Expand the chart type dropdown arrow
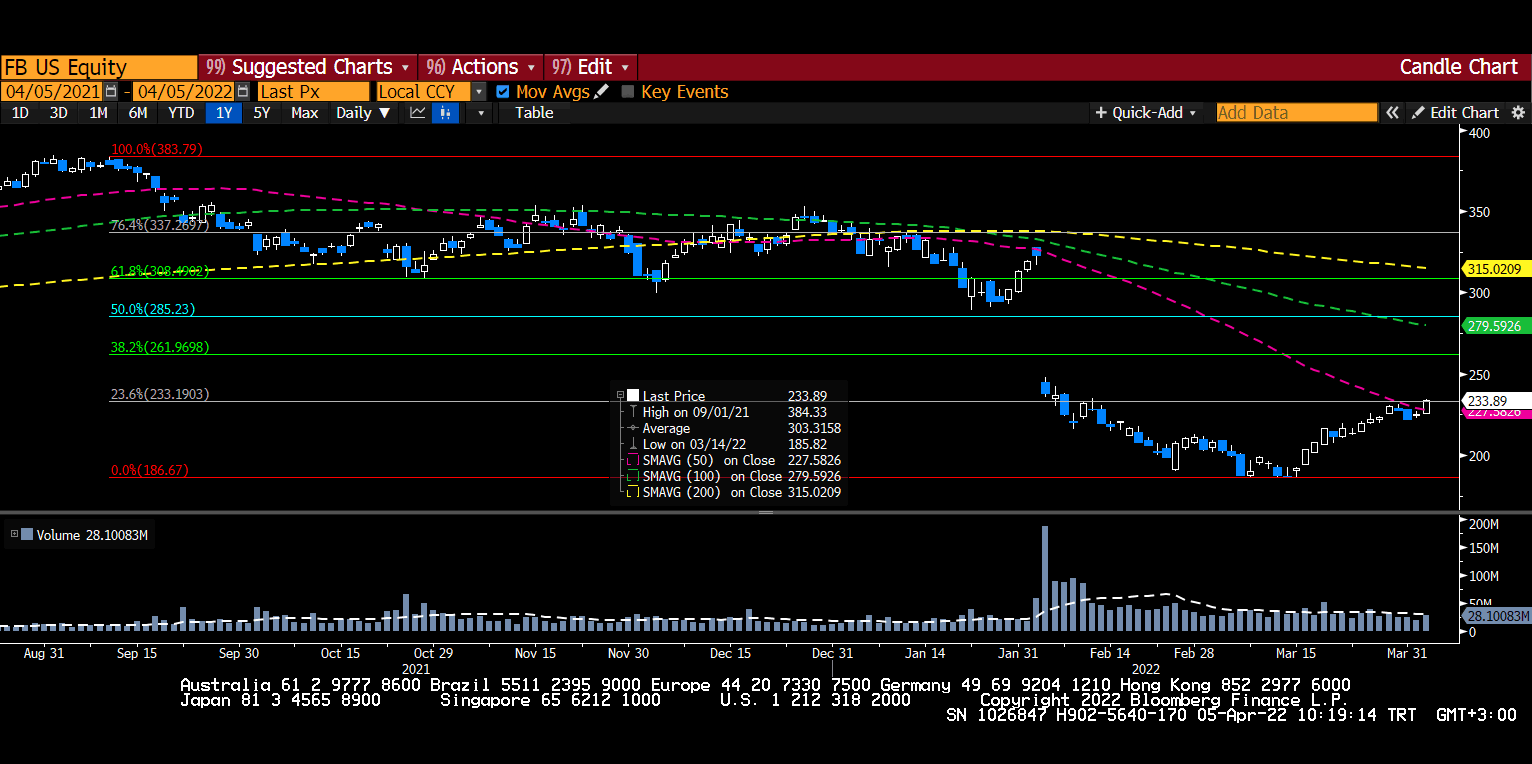The width and height of the screenshot is (1532, 764). 480,113
